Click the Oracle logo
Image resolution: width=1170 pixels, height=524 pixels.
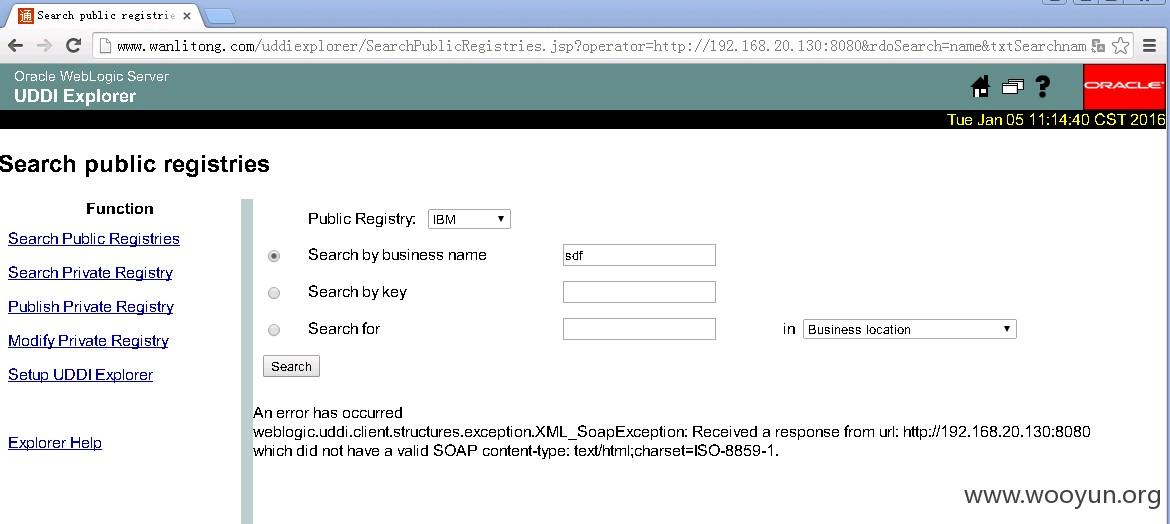point(1124,86)
